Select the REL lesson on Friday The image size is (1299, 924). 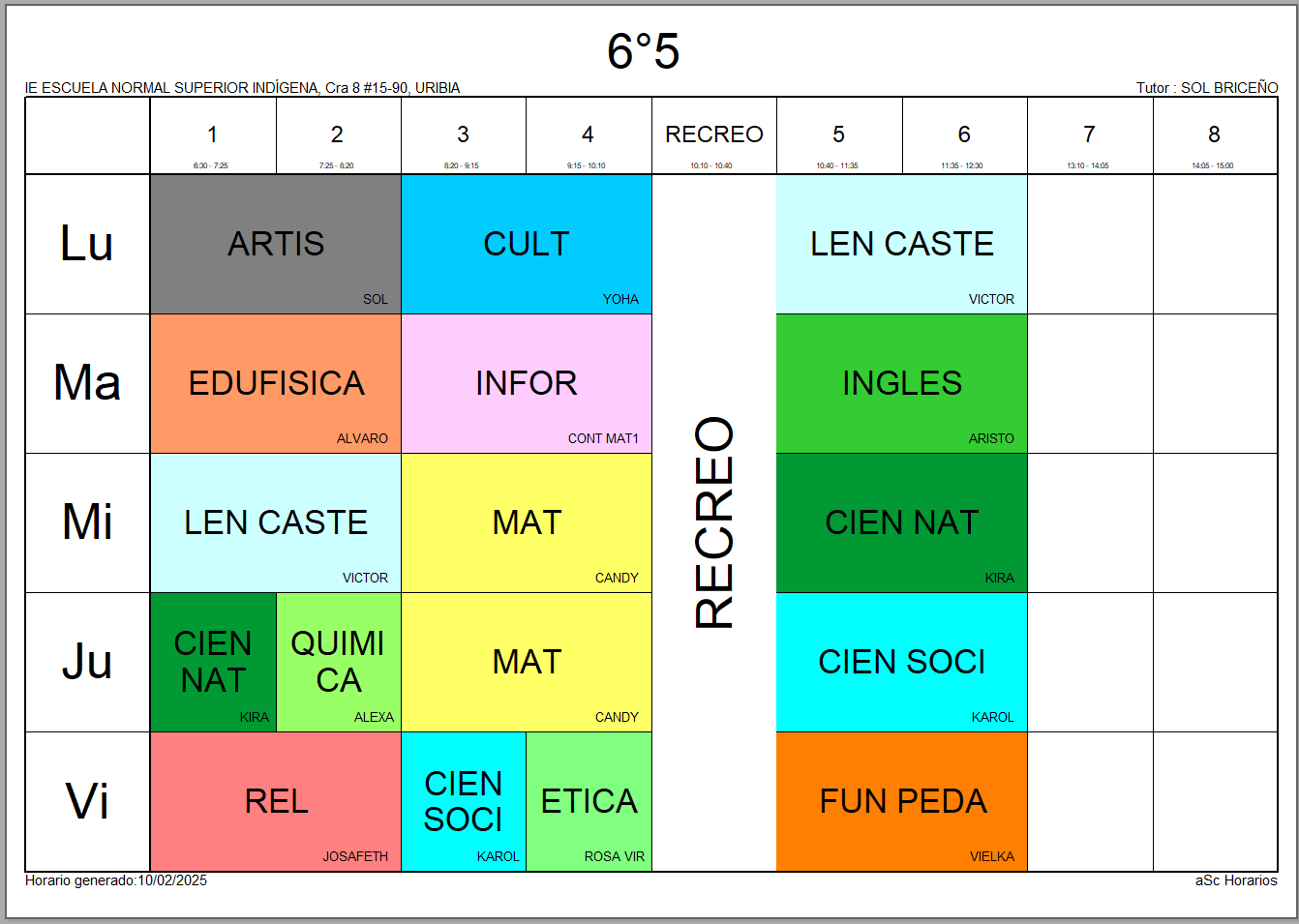(276, 801)
